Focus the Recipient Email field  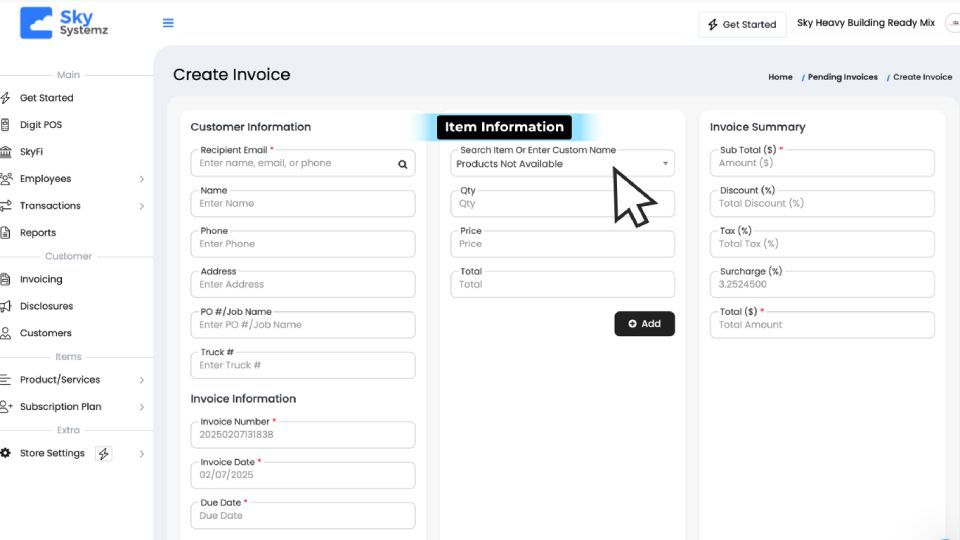point(302,163)
